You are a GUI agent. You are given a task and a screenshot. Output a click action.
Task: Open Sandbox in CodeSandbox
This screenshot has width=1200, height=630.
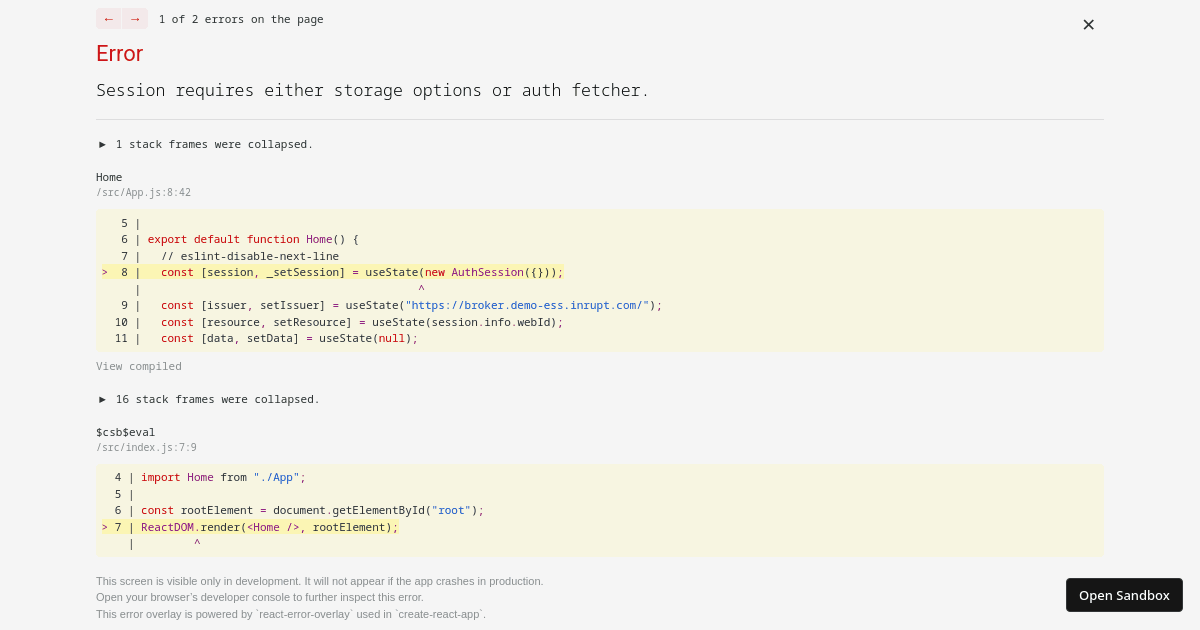click(x=1124, y=594)
